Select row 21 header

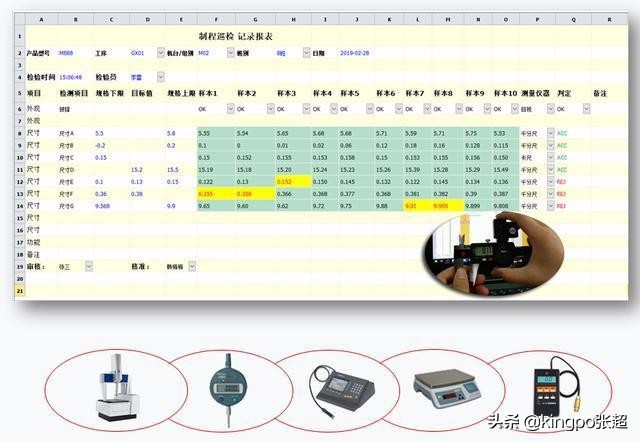point(20,291)
